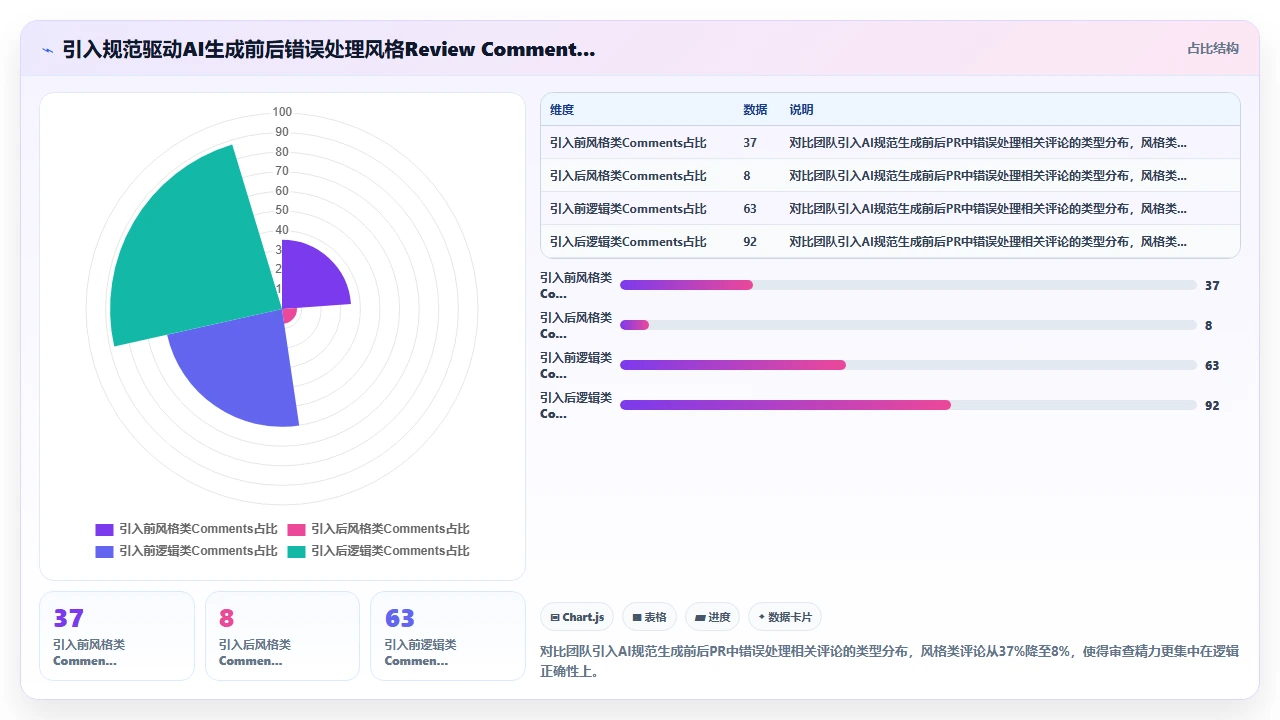This screenshot has width=1280, height=720.
Task: Click the icon in 进度 tag
Action: (700, 618)
